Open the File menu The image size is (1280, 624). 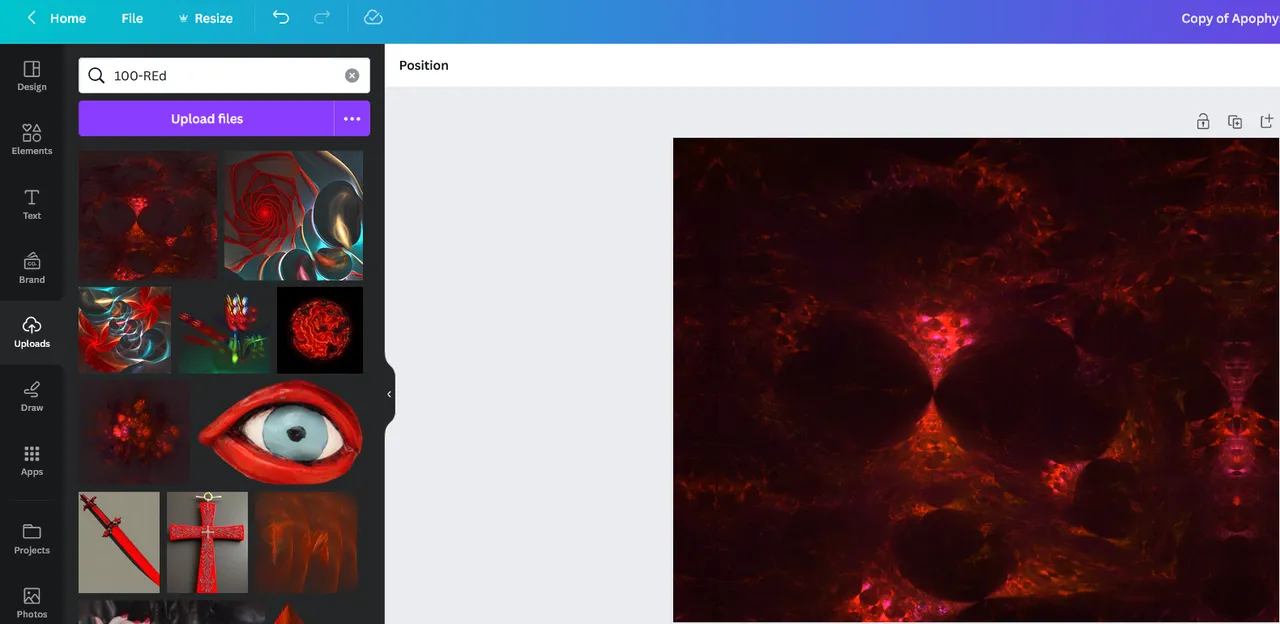(x=132, y=18)
